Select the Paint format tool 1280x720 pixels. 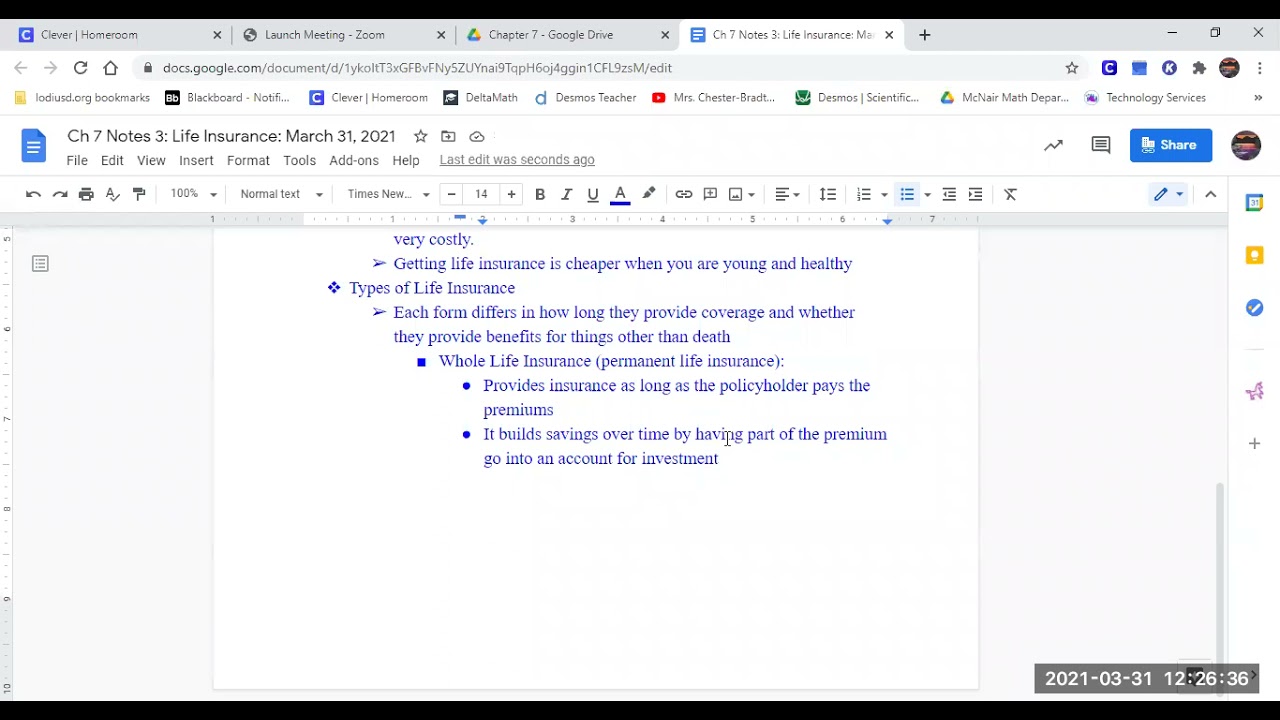(139, 194)
